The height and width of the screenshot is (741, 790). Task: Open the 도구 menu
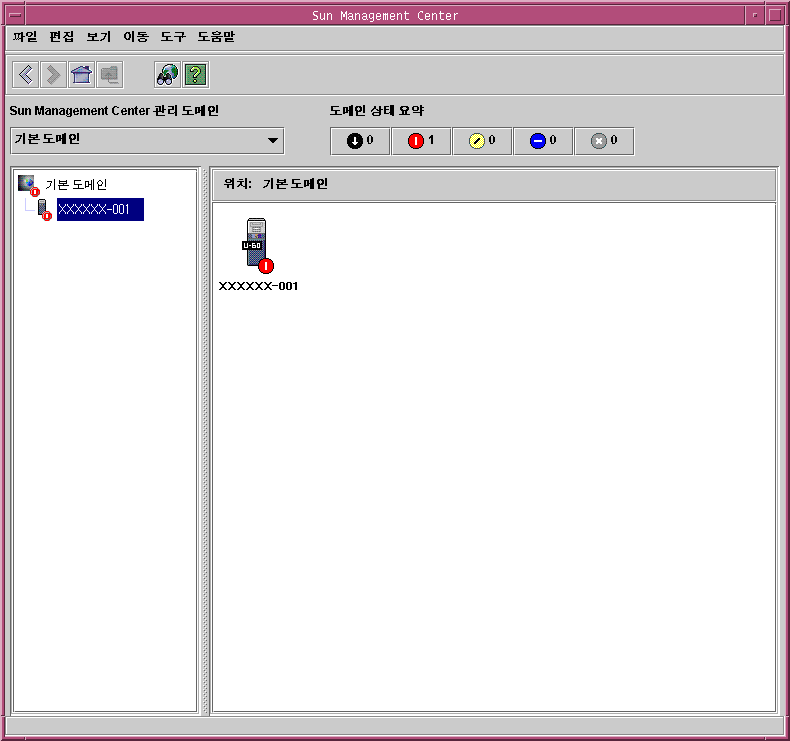click(x=173, y=37)
